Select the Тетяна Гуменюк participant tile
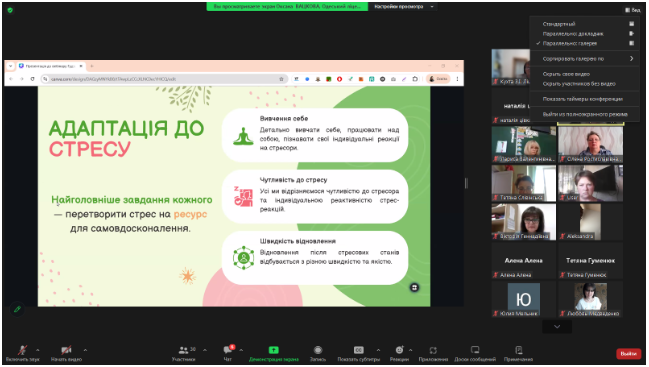The image size is (649, 367). [590, 261]
